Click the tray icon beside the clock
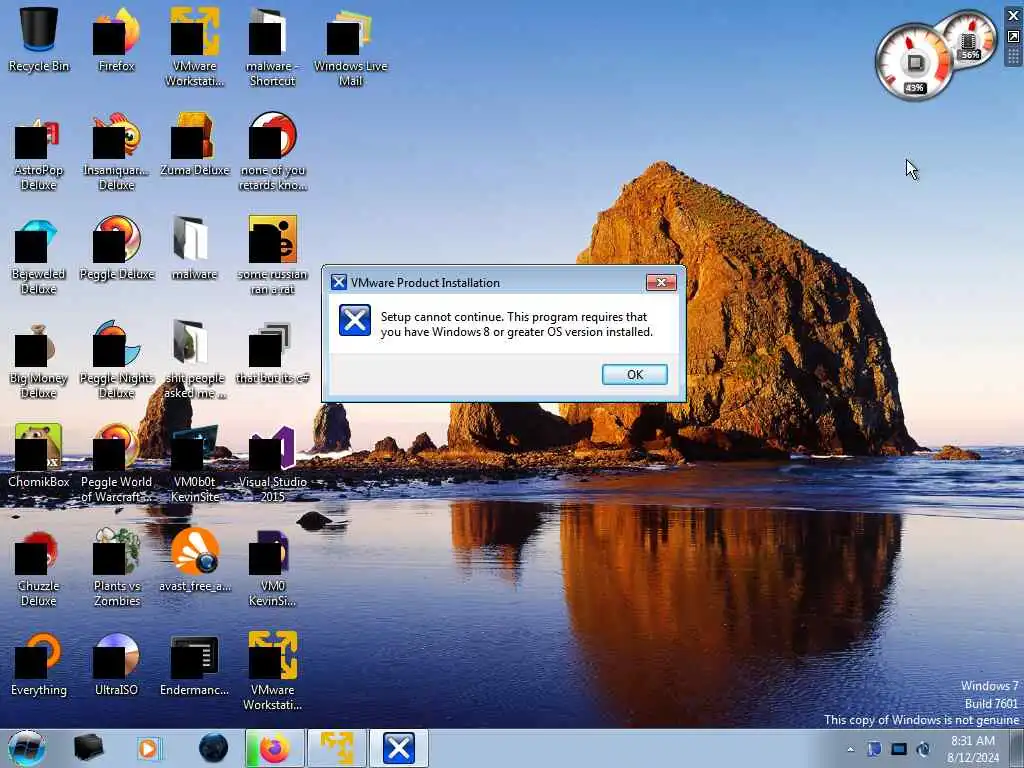 pos(923,750)
